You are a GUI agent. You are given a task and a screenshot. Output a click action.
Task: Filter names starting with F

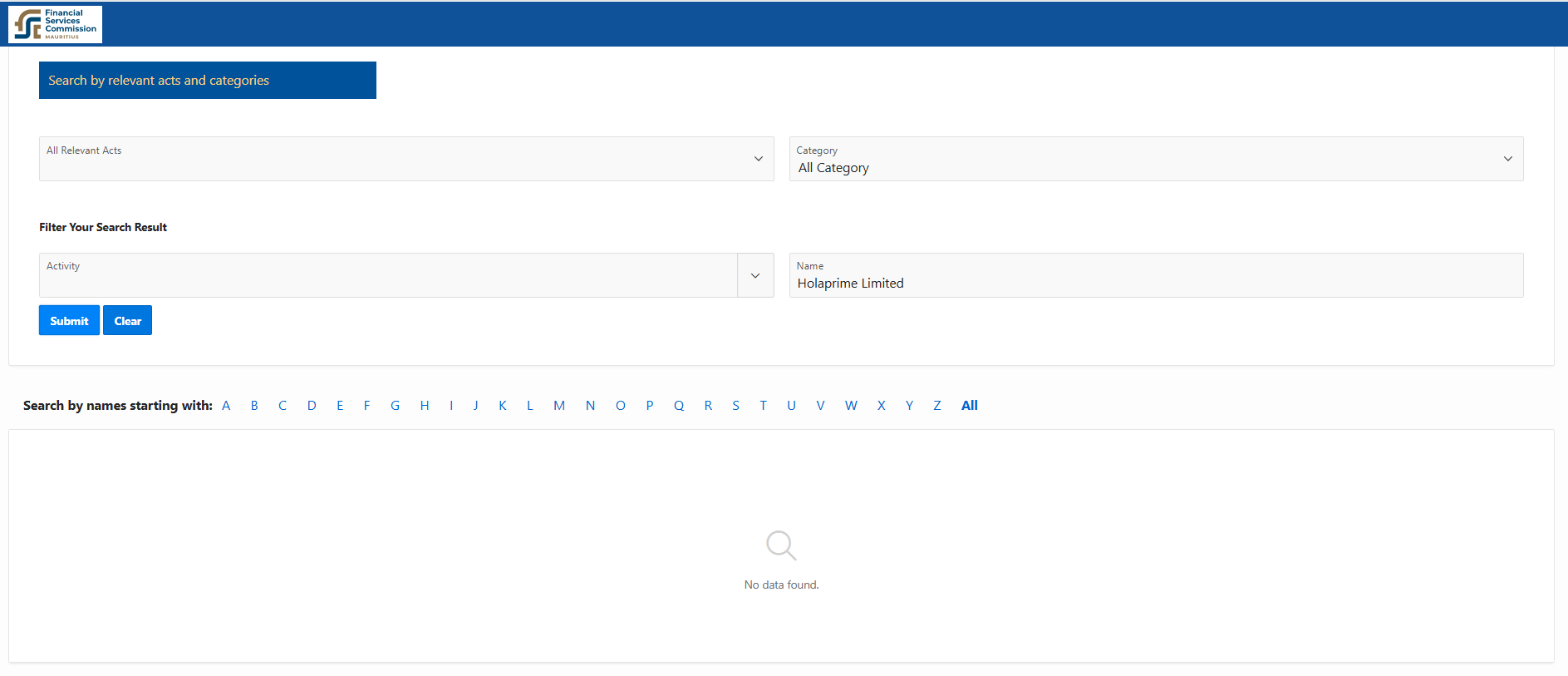click(366, 406)
